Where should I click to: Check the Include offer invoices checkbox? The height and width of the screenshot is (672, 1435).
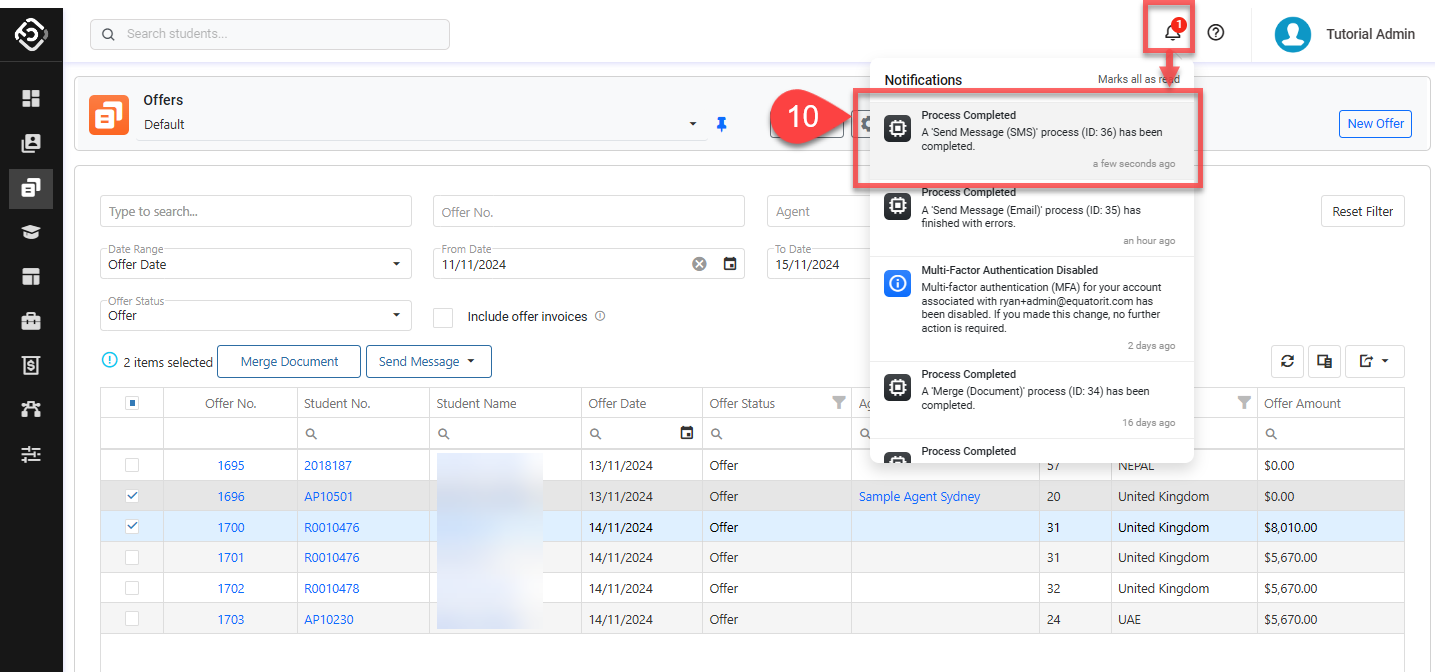(443, 317)
